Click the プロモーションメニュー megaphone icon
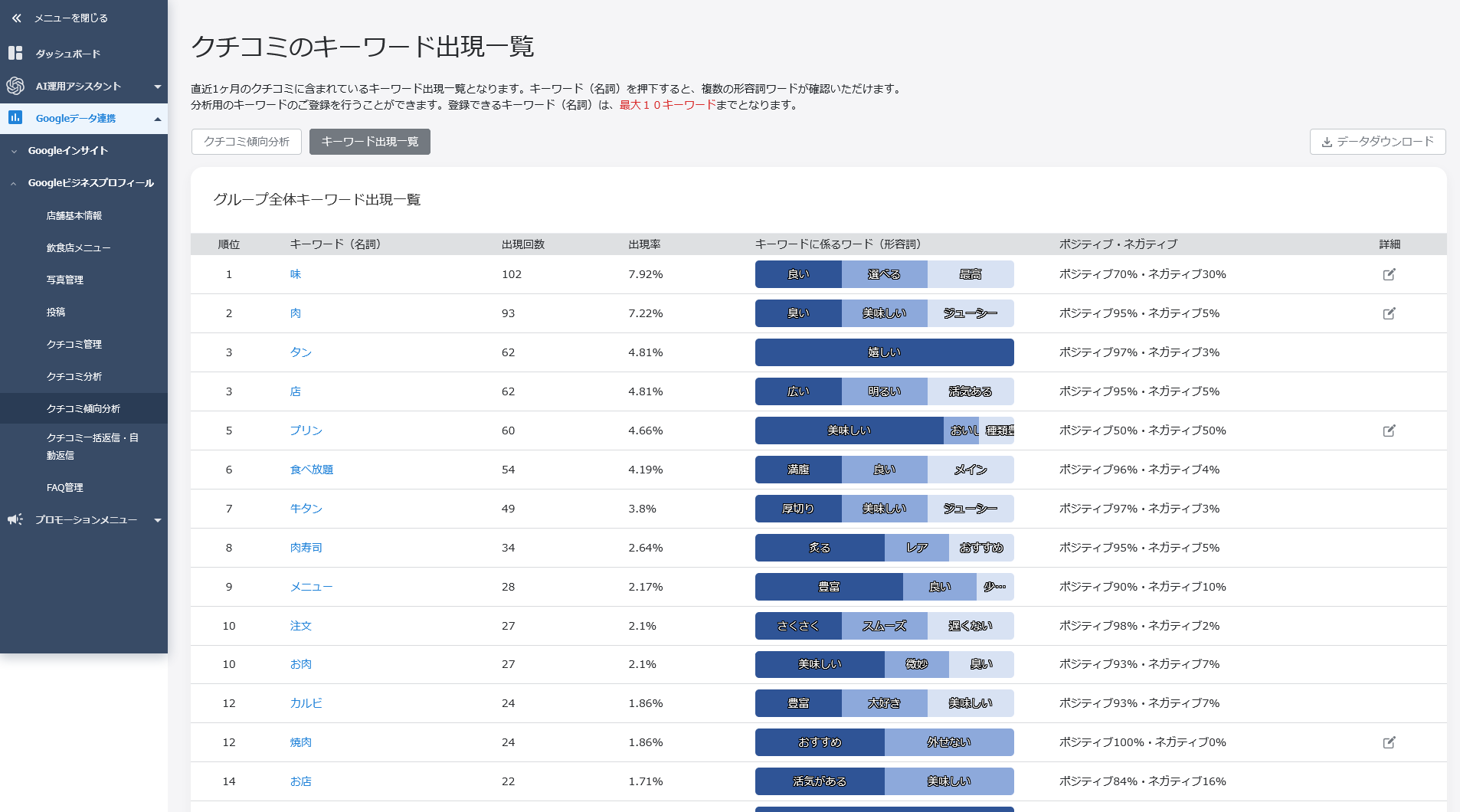The height and width of the screenshot is (812, 1460). 15,519
